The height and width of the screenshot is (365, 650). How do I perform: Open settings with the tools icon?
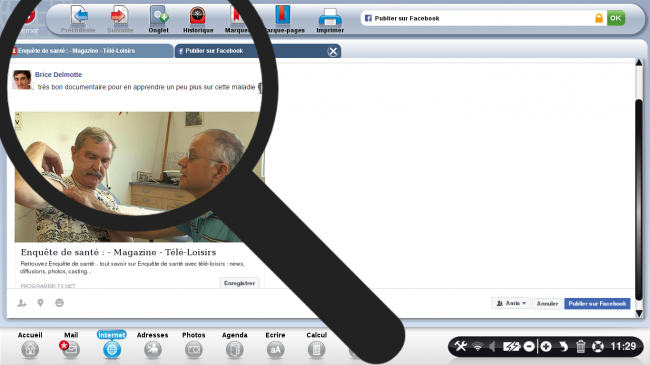[x=461, y=346]
